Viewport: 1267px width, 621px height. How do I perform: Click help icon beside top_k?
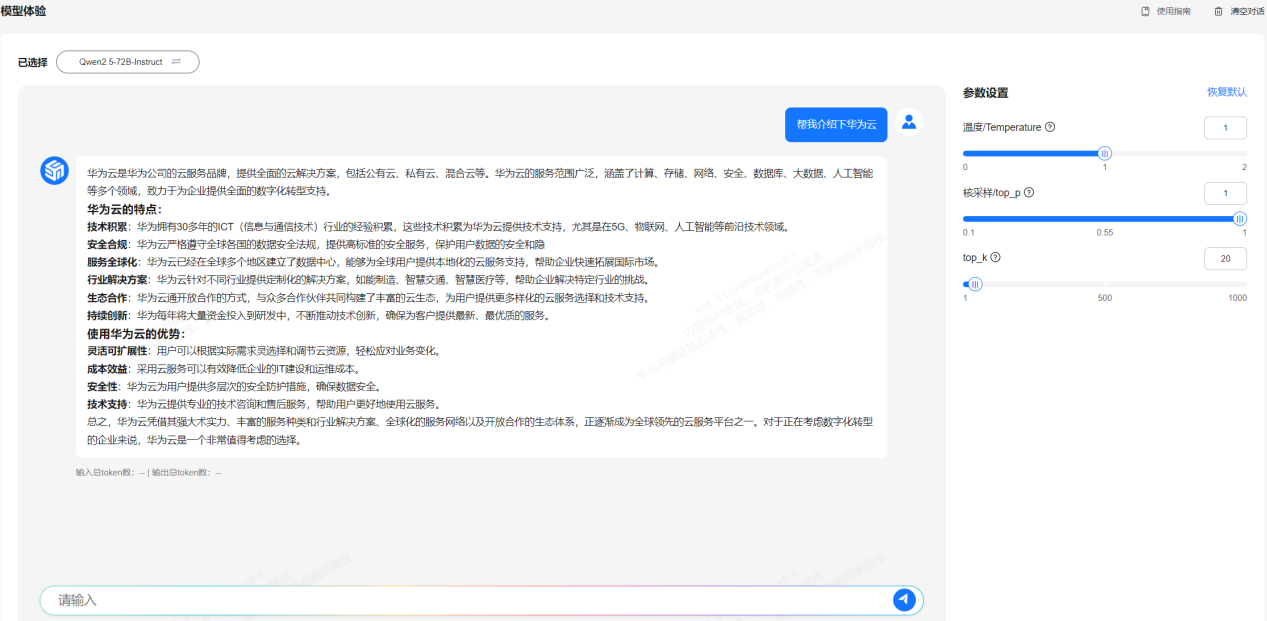click(x=995, y=257)
